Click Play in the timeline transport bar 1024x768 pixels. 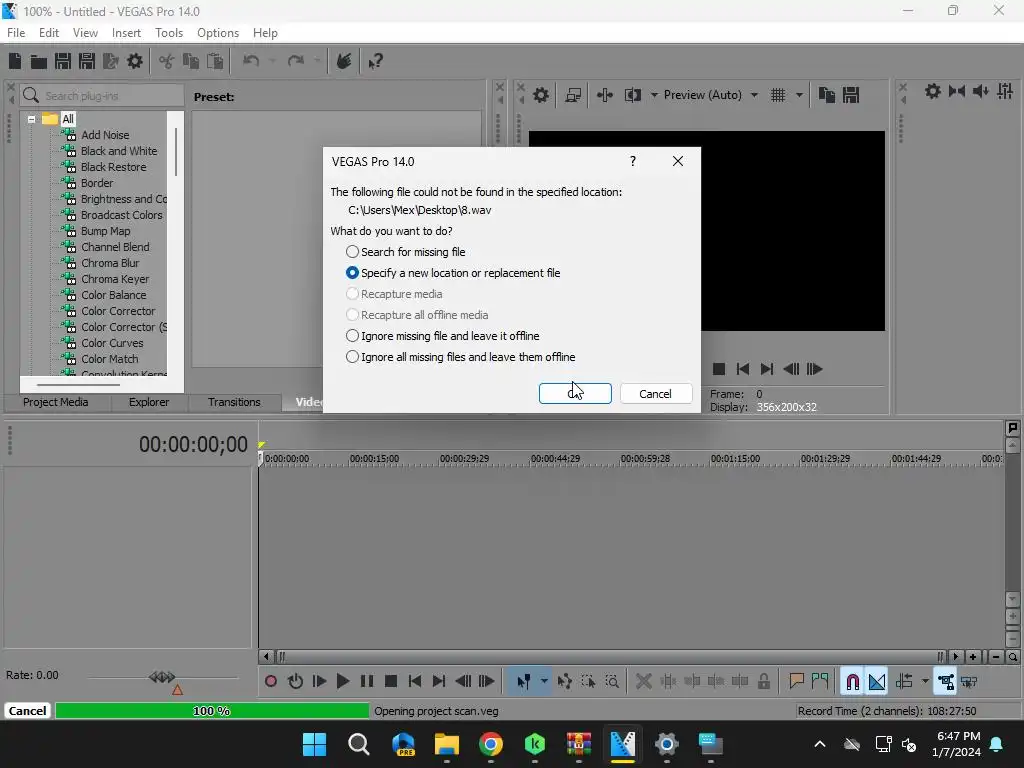click(x=343, y=682)
